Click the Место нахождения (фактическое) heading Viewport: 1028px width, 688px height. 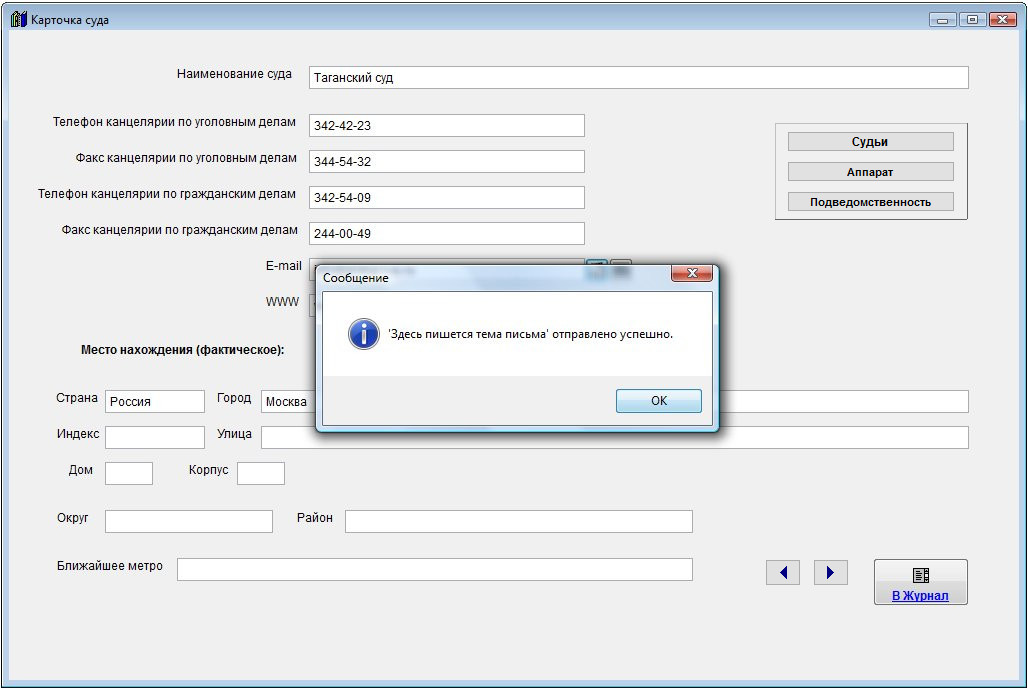click(x=182, y=350)
